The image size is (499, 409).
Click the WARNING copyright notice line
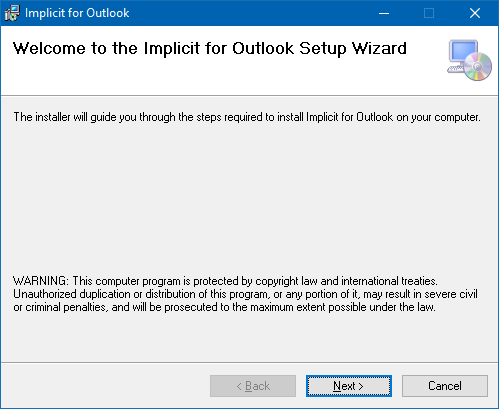click(225, 281)
